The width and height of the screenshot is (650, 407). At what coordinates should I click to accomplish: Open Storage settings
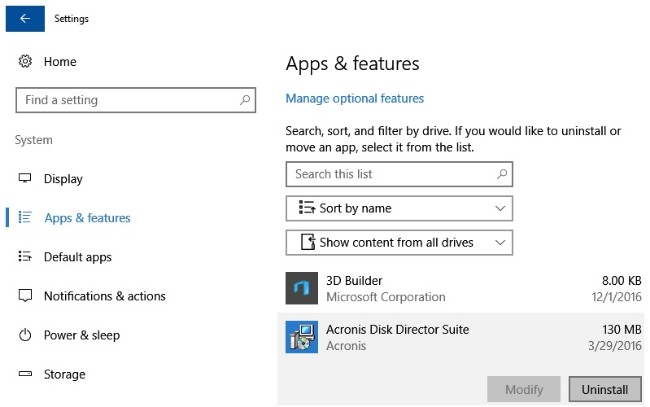tap(65, 374)
